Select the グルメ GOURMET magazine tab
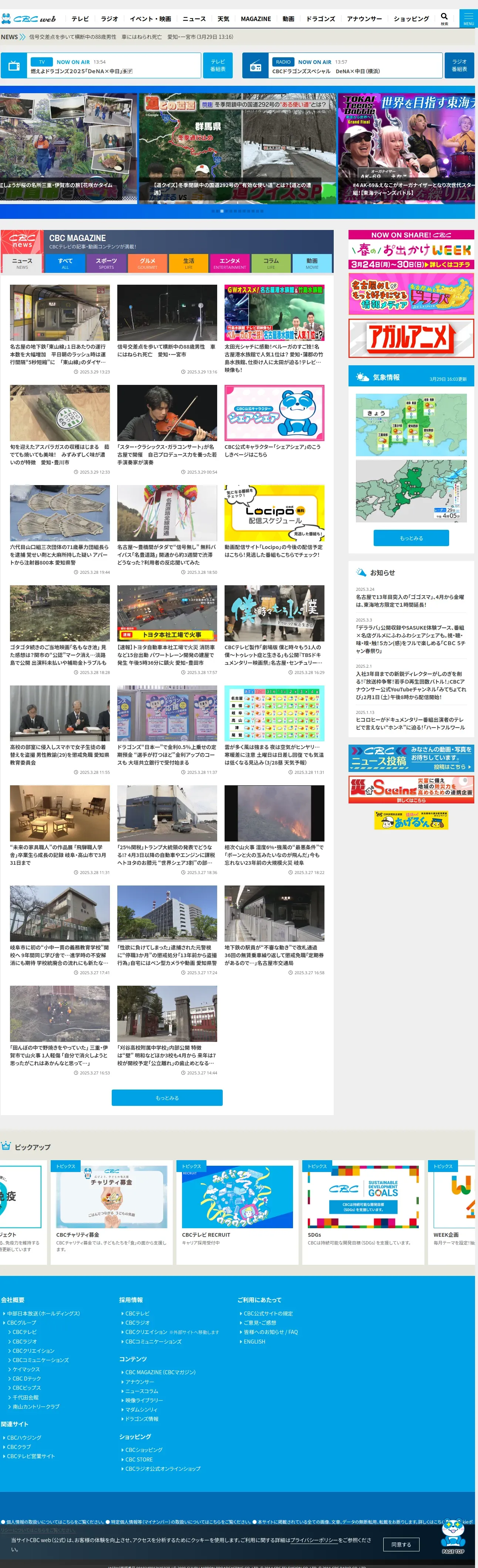Viewport: 478px width, 1568px height. pos(147,263)
